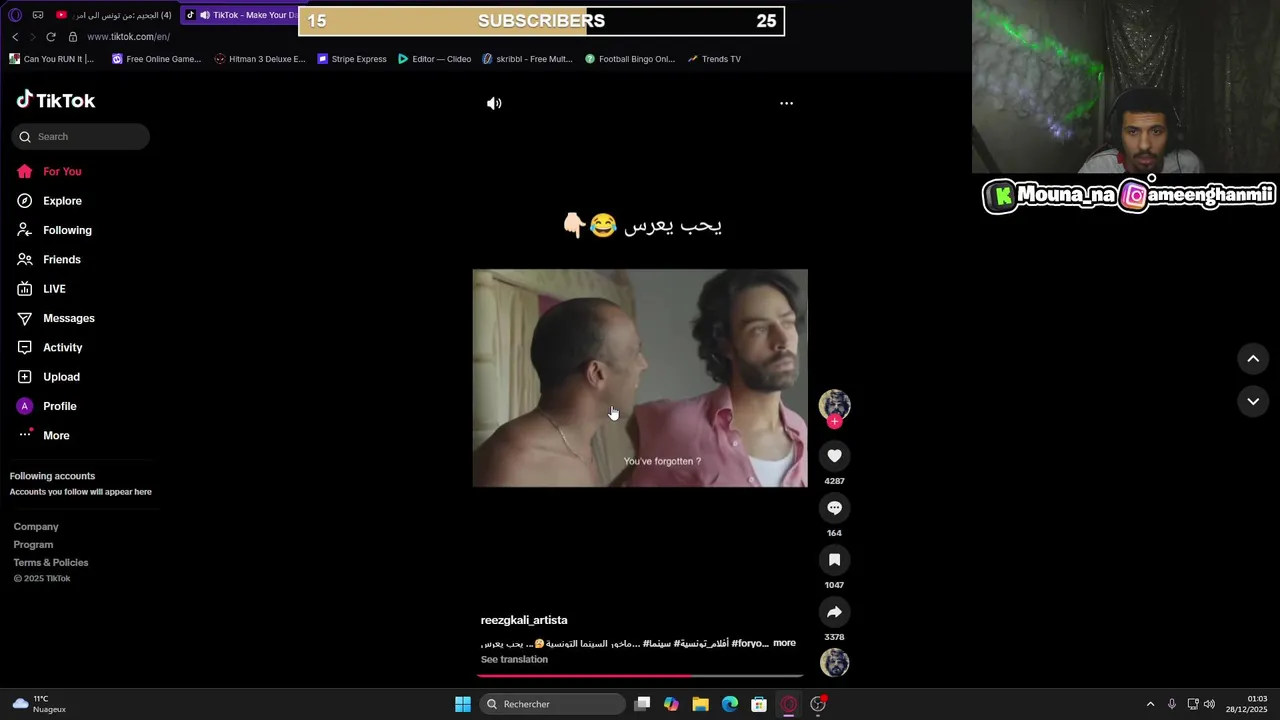This screenshot has width=1280, height=720.
Task: Click the taskbar Rechercher search box
Action: pyautogui.click(x=551, y=704)
